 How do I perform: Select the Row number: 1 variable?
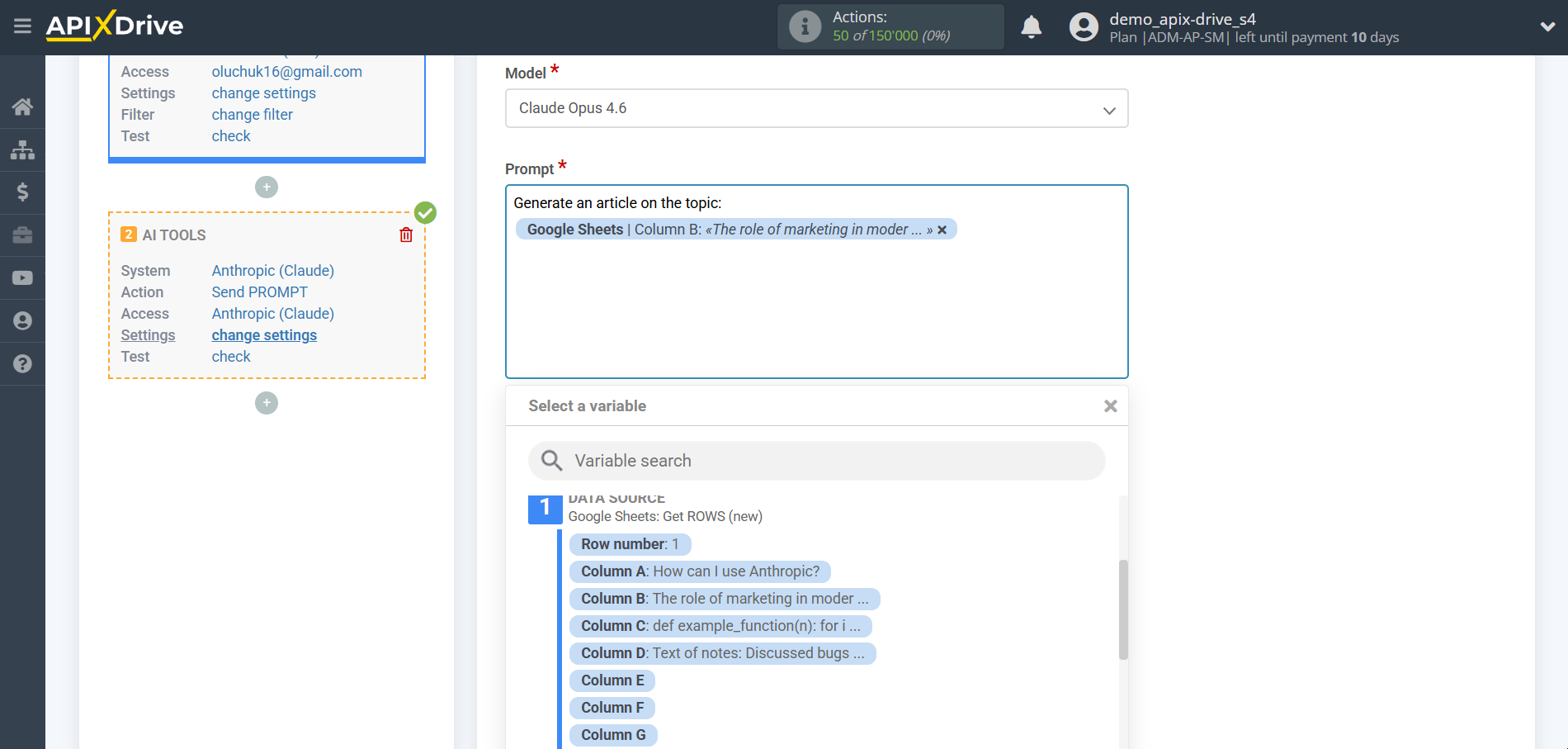point(630,544)
